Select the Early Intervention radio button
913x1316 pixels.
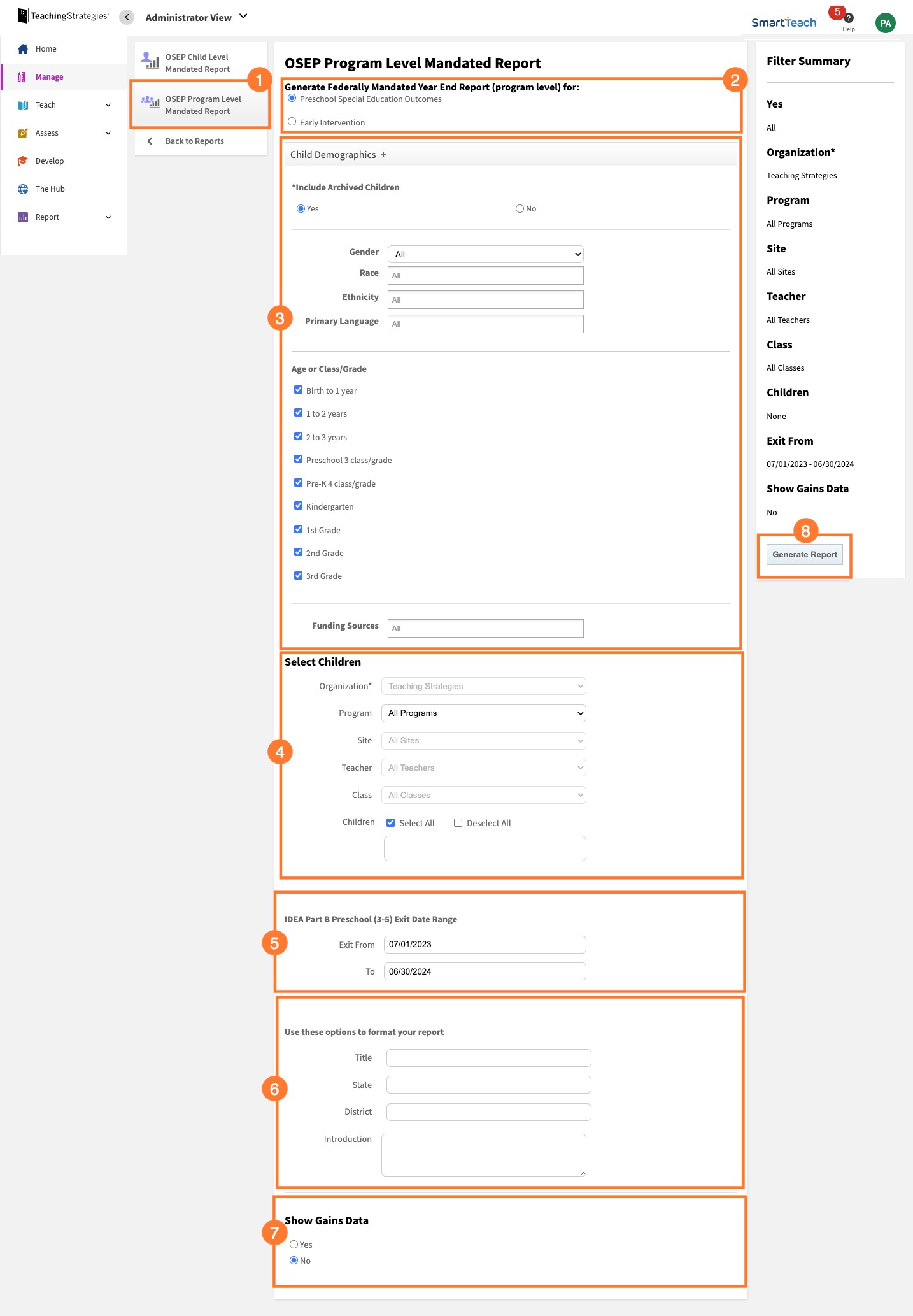click(292, 122)
